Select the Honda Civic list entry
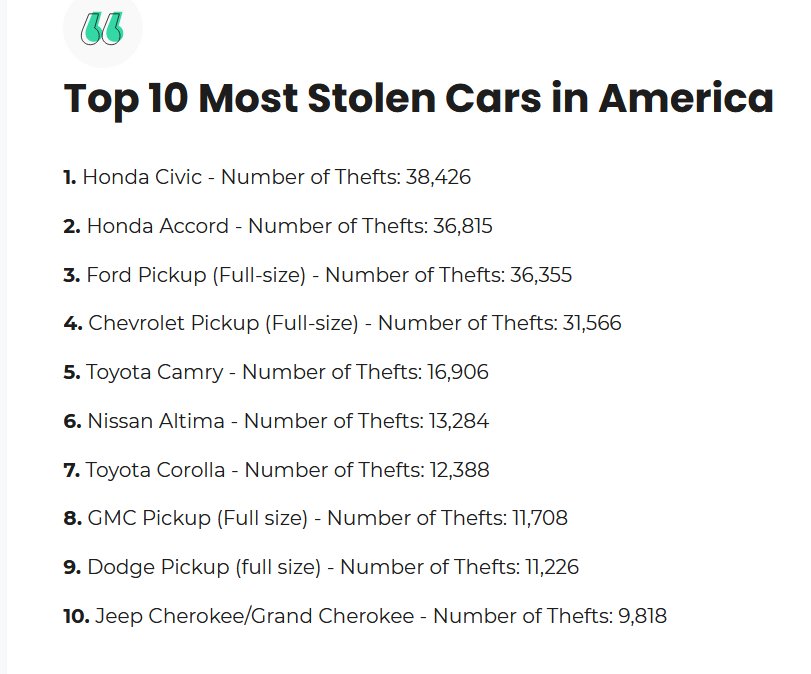 [267, 177]
